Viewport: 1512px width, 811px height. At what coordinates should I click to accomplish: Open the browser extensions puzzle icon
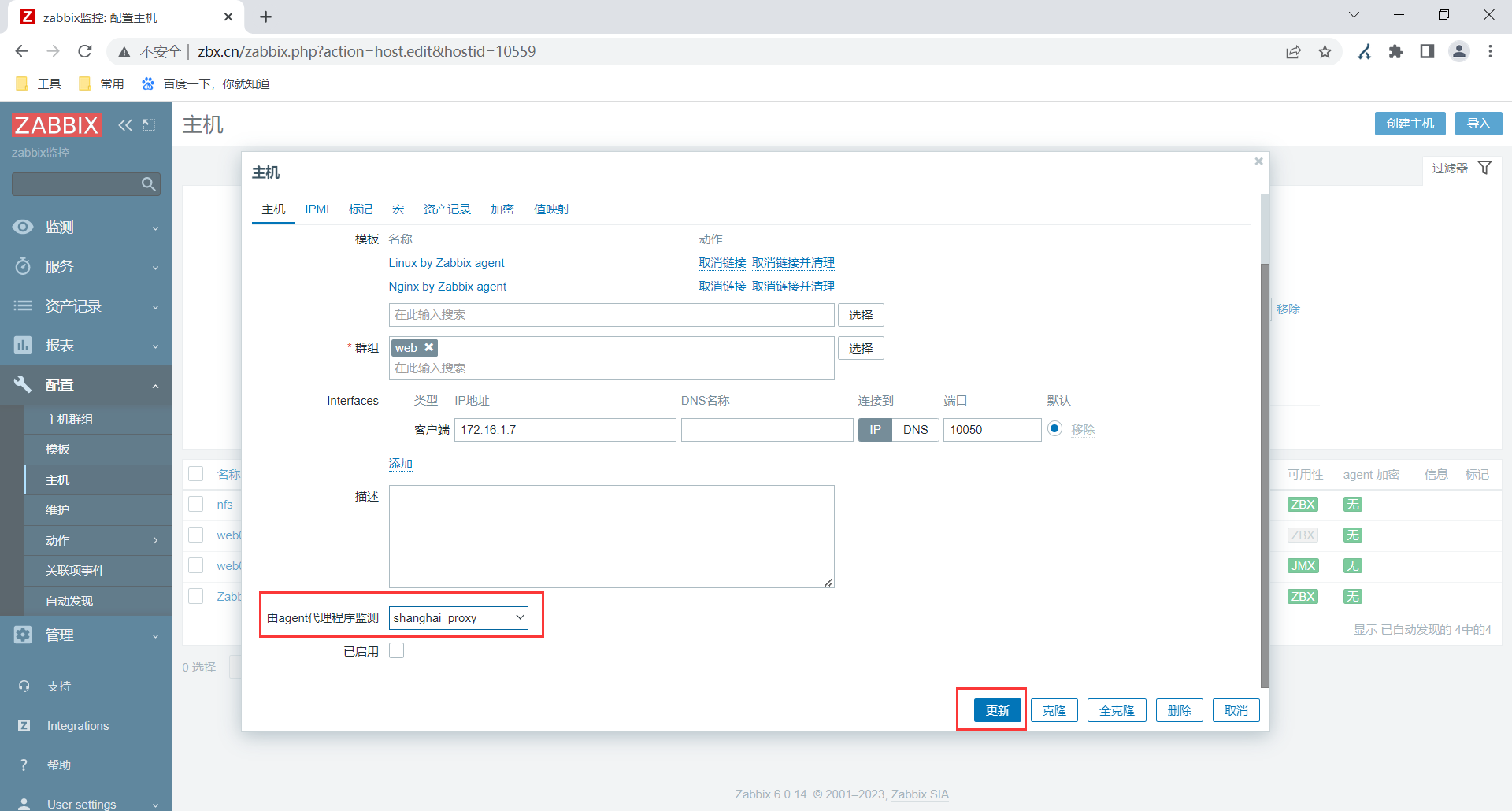[1395, 51]
